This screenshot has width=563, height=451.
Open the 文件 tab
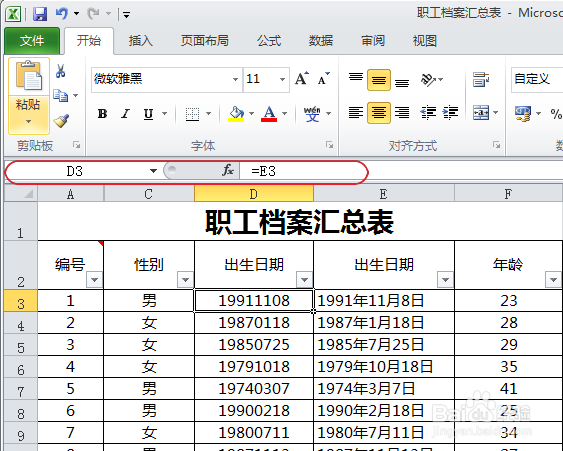coord(32,41)
